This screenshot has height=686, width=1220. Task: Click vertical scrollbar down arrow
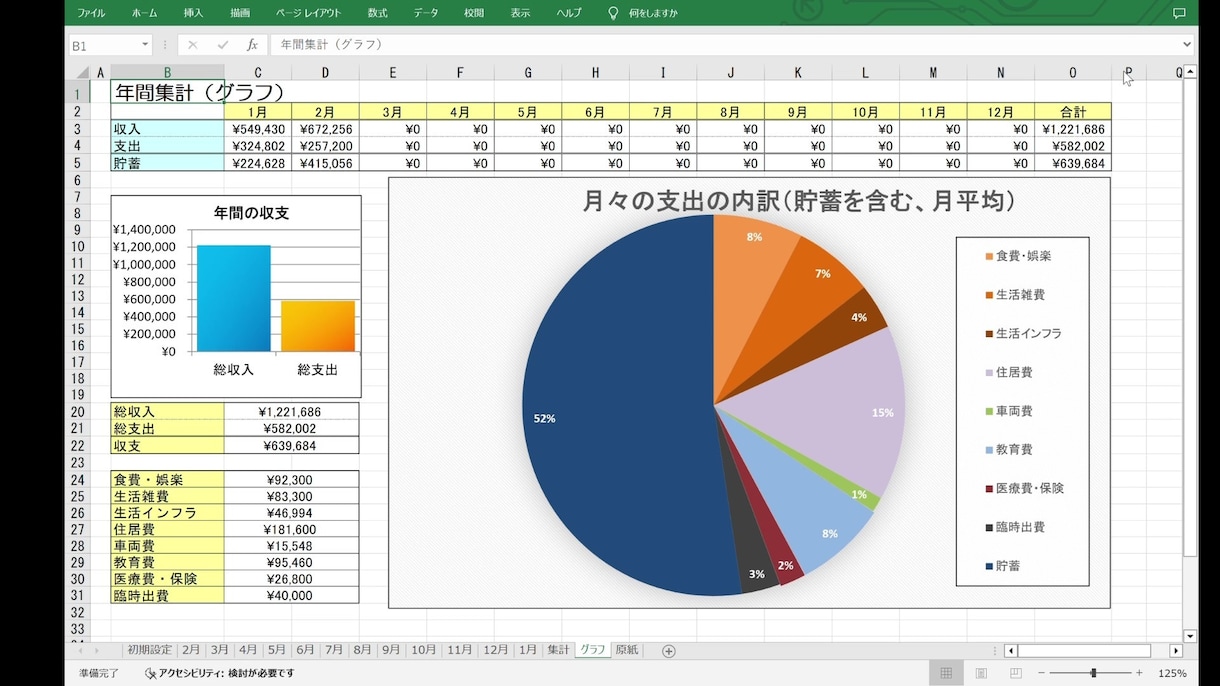[1190, 636]
